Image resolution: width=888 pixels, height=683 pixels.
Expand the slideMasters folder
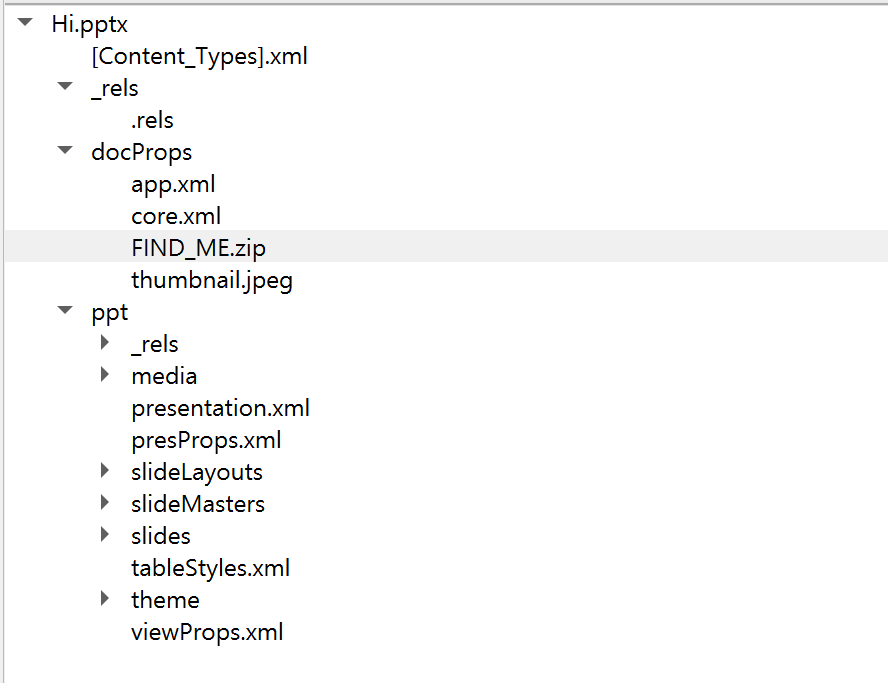point(105,502)
